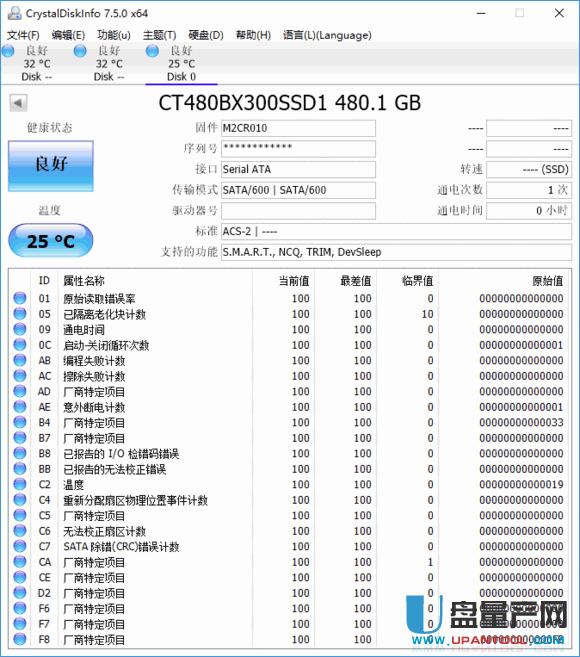
Task: Click status icon for attribute 01
Action: [x=20, y=298]
